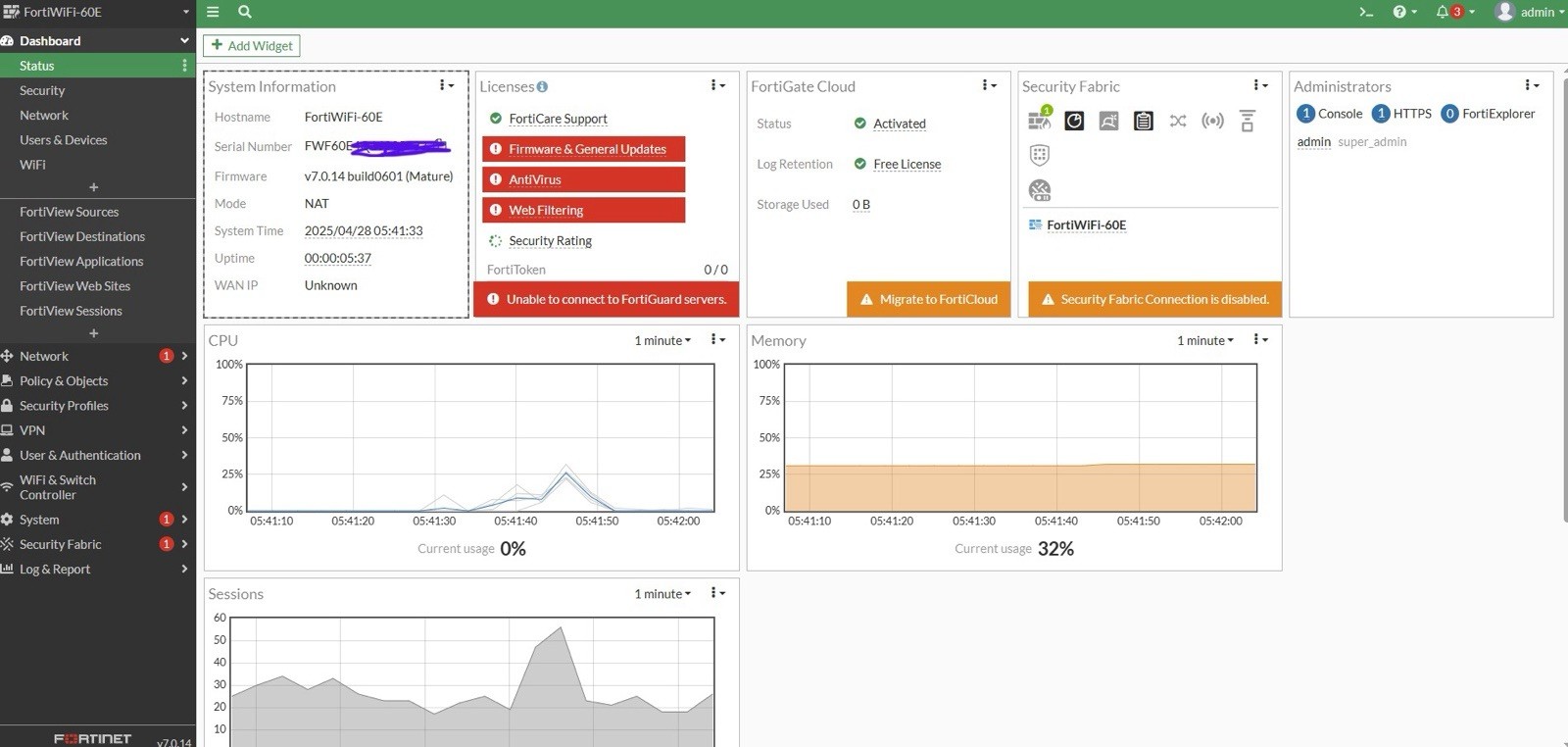Viewport: 1568px width, 747px height.
Task: Click Security Fabric Connection is disabled banner
Action: click(x=1154, y=299)
